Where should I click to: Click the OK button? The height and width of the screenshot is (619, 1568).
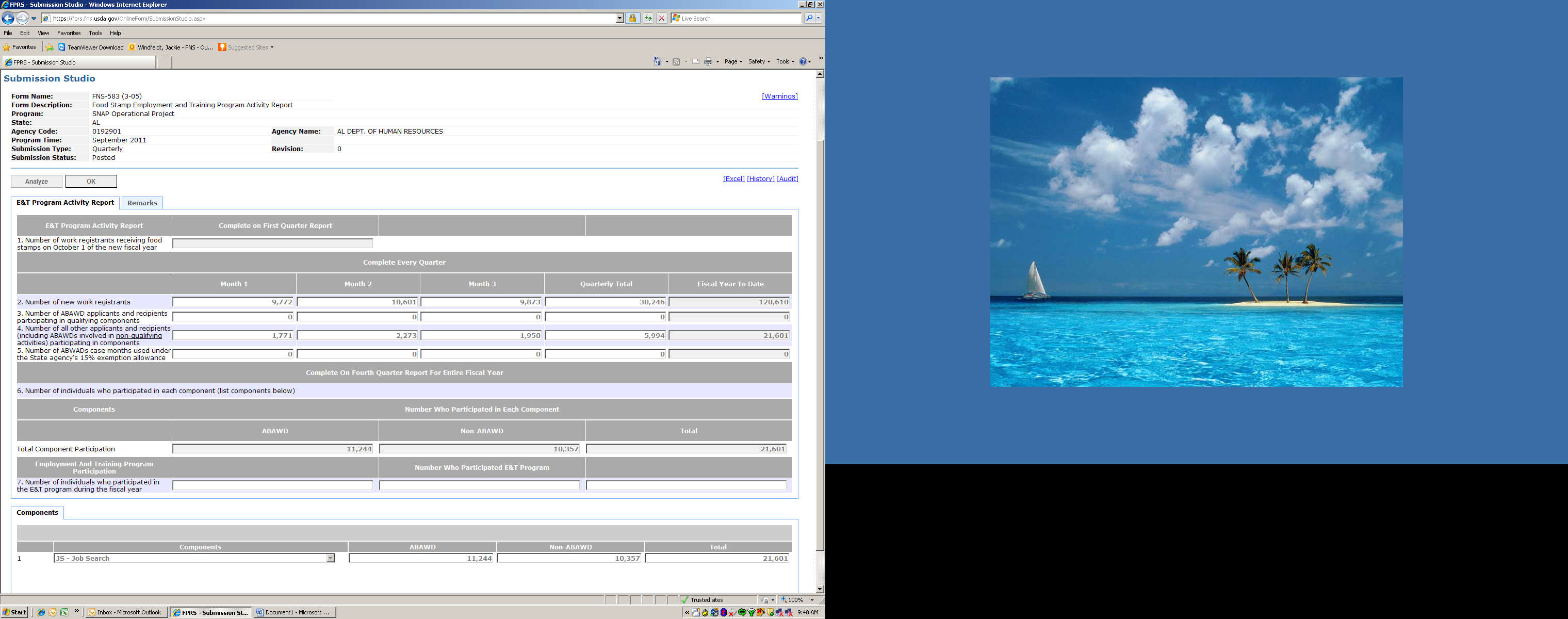coord(91,182)
